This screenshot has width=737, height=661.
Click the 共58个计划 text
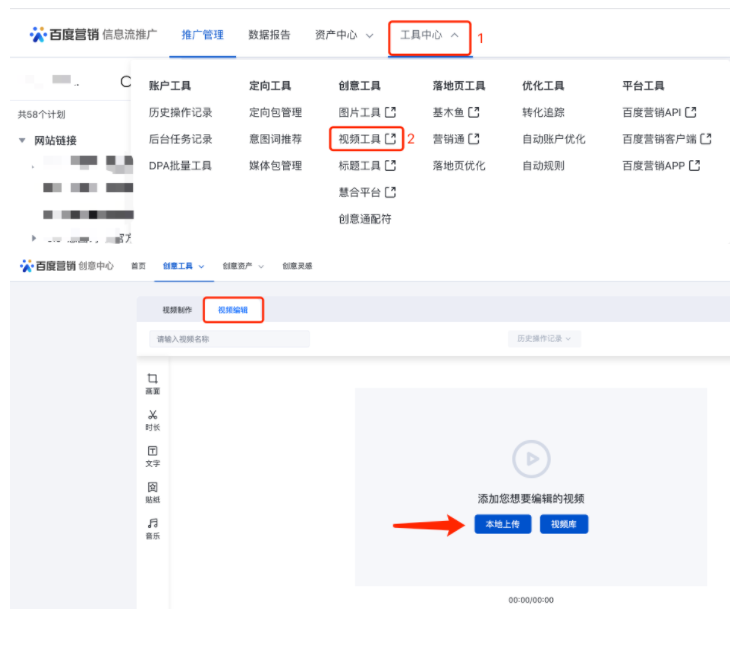41,114
